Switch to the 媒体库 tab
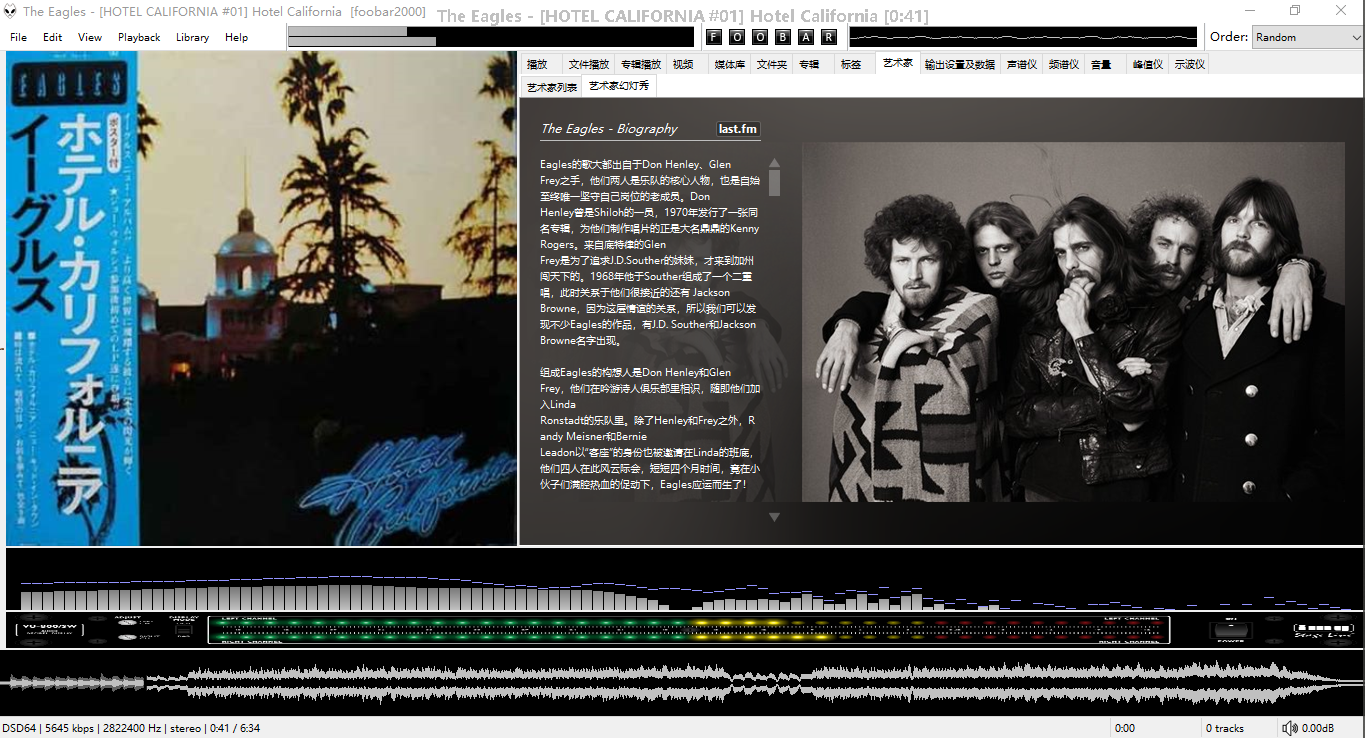Image resolution: width=1365 pixels, height=738 pixels. click(729, 64)
